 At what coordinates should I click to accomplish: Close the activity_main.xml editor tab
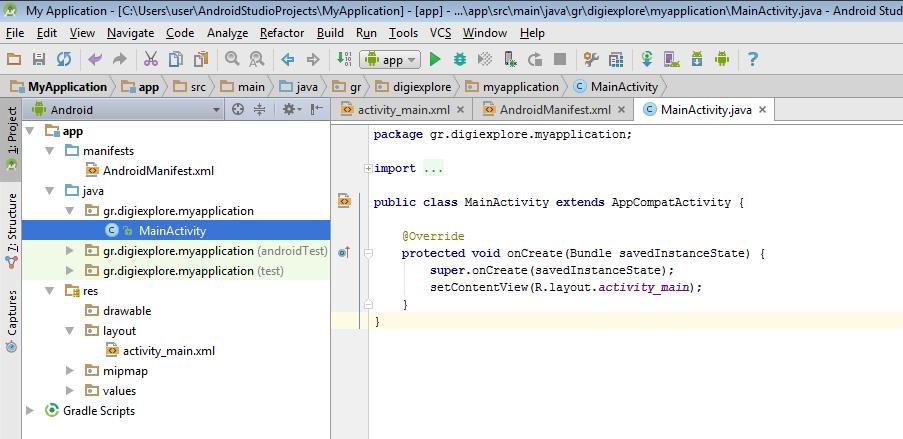coord(460,109)
